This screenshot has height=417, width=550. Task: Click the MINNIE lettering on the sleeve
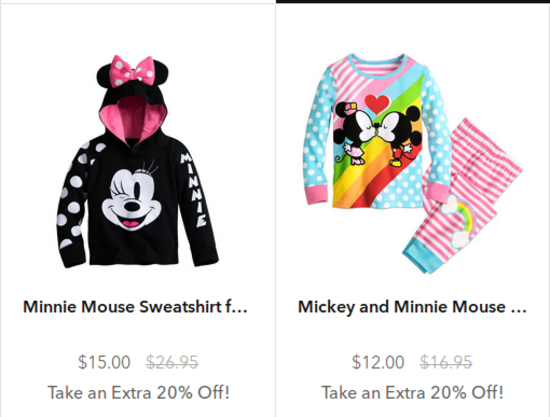click(x=193, y=190)
